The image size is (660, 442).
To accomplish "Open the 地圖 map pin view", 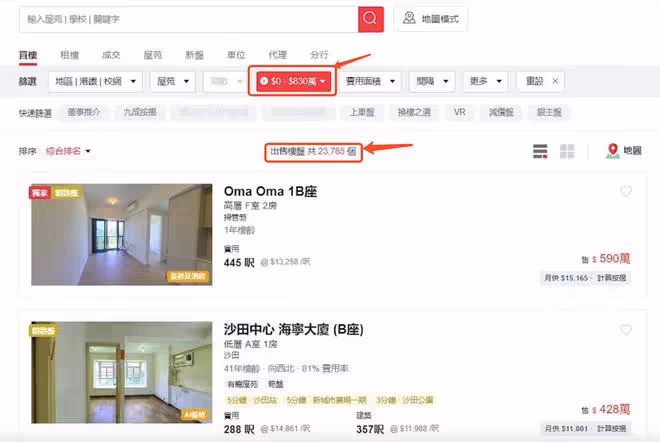I will click(623, 151).
